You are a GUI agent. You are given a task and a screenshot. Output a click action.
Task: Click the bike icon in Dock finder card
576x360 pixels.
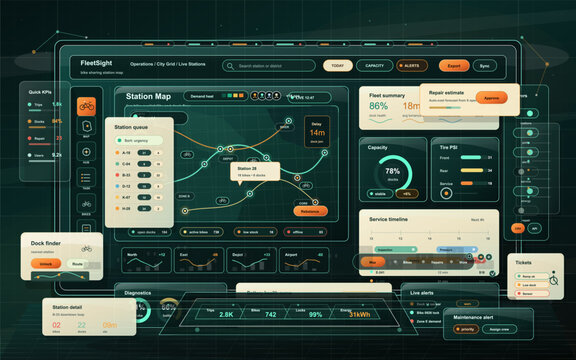pyautogui.click(x=87, y=249)
